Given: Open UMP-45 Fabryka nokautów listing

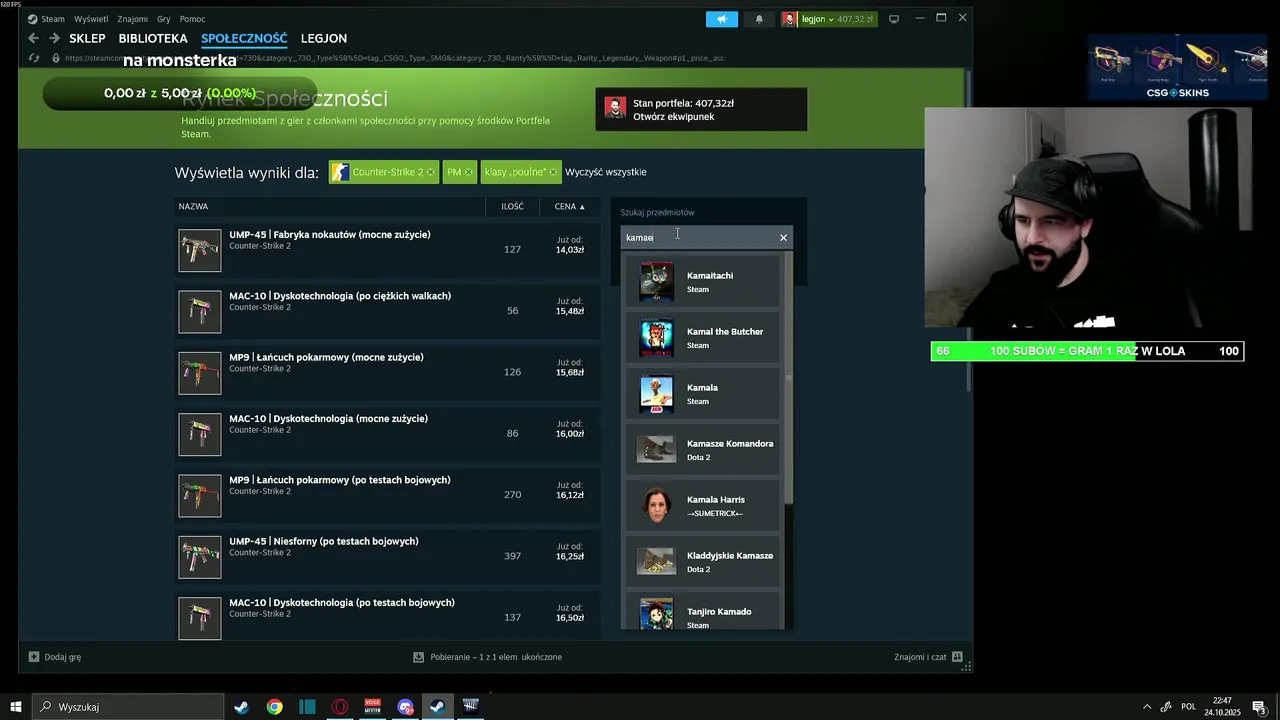Looking at the screenshot, I should point(389,250).
